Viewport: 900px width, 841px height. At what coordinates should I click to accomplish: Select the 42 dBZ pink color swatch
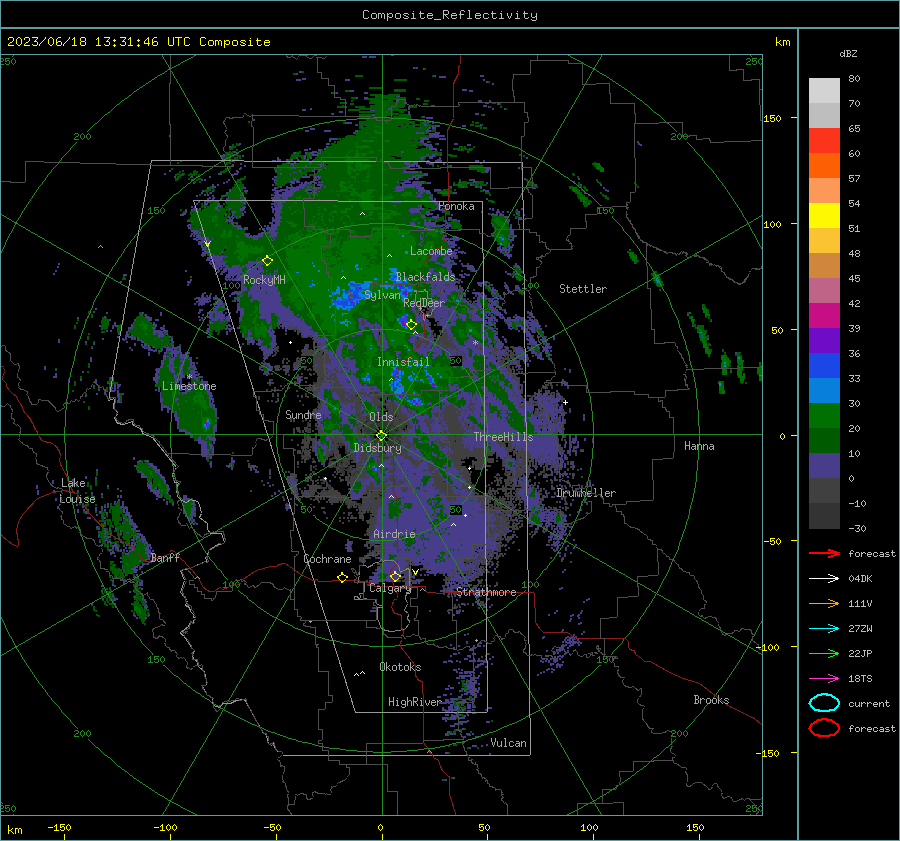(x=824, y=291)
